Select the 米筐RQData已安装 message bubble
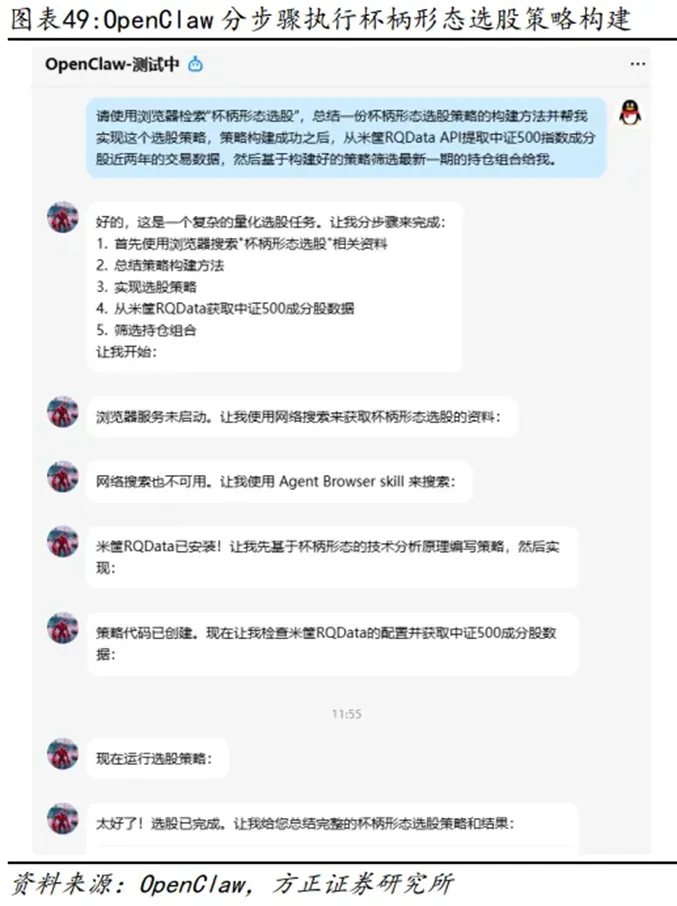Screen dimensions: 677x906 332,557
